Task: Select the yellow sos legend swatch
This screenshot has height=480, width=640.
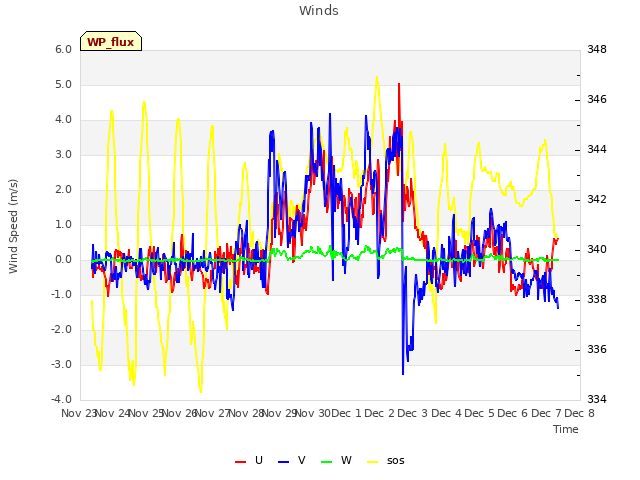Action: 373,461
